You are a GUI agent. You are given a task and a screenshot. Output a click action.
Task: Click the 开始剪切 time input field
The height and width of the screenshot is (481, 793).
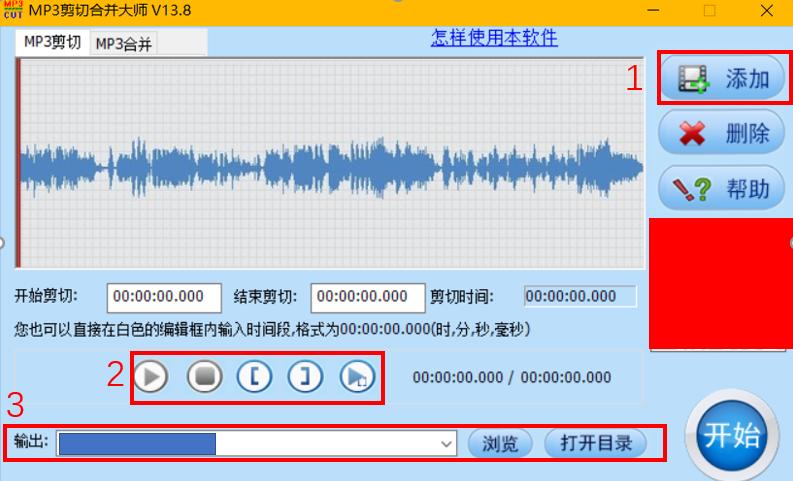(164, 297)
